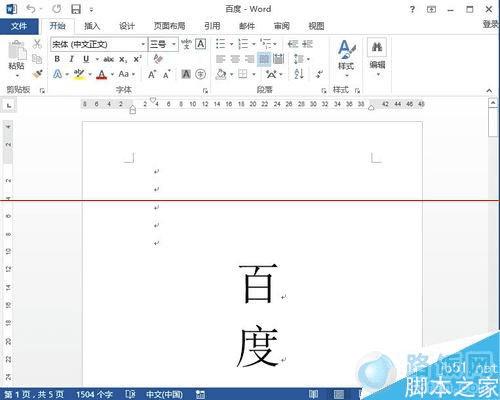Toggle character shading A button
This screenshot has height=400, width=500.
pos(186,74)
